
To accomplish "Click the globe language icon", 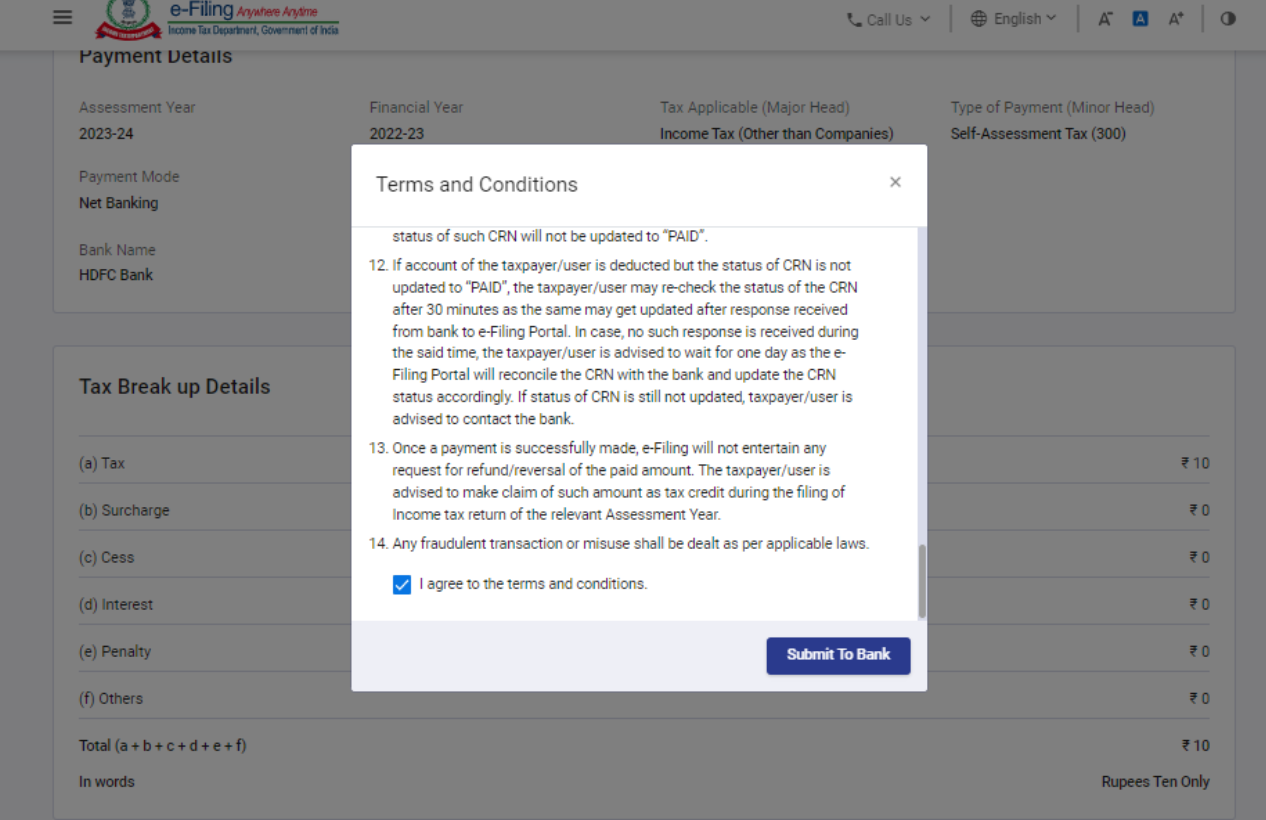I will (979, 19).
